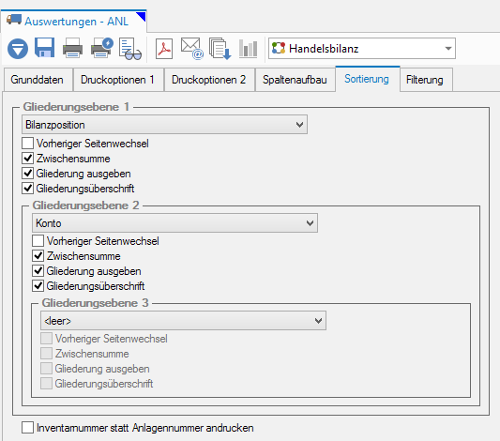This screenshot has width=500, height=441.
Task: Save with the floppy disk icon
Action: tap(45, 48)
